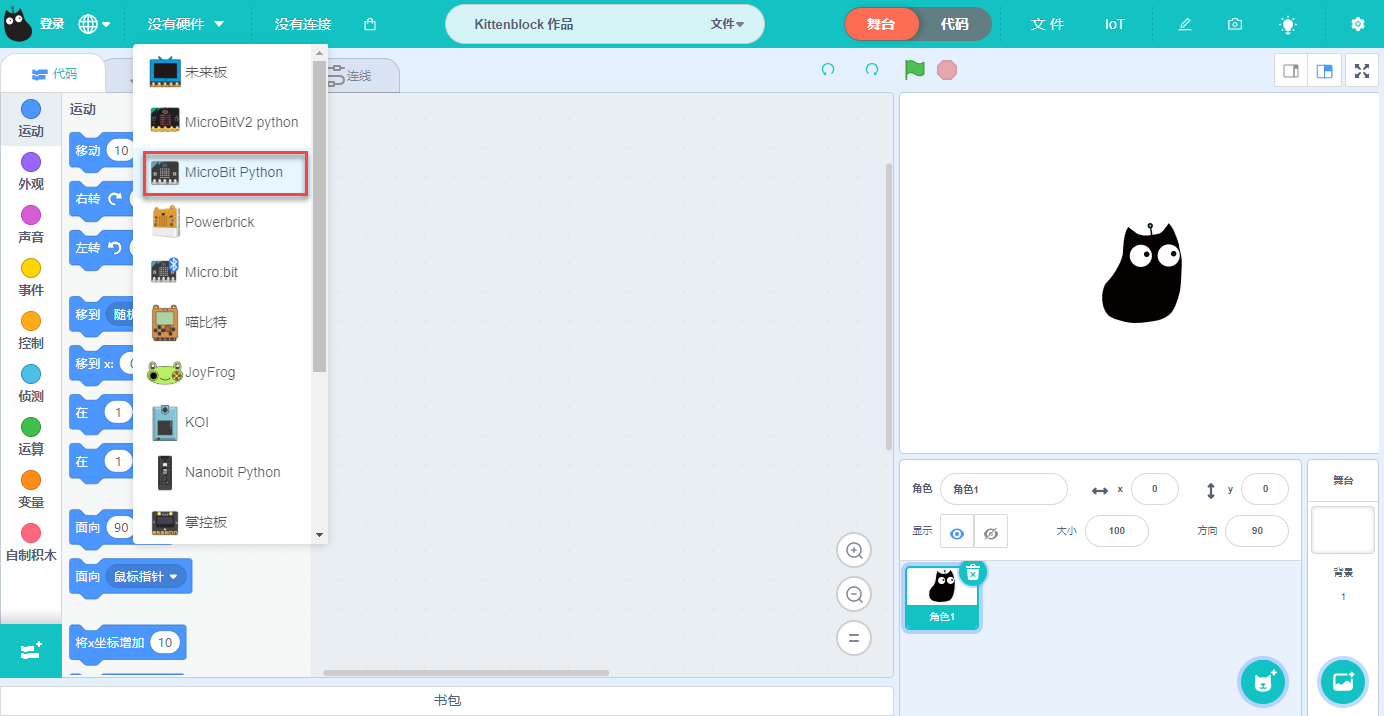This screenshot has width=1384, height=716.
Task: Select the 代码 blocks tab
Action: point(54,73)
